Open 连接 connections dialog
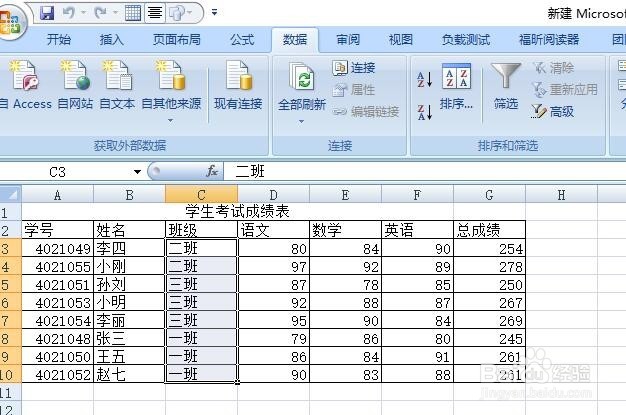Image resolution: width=626 pixels, height=415 pixels. 354,68
